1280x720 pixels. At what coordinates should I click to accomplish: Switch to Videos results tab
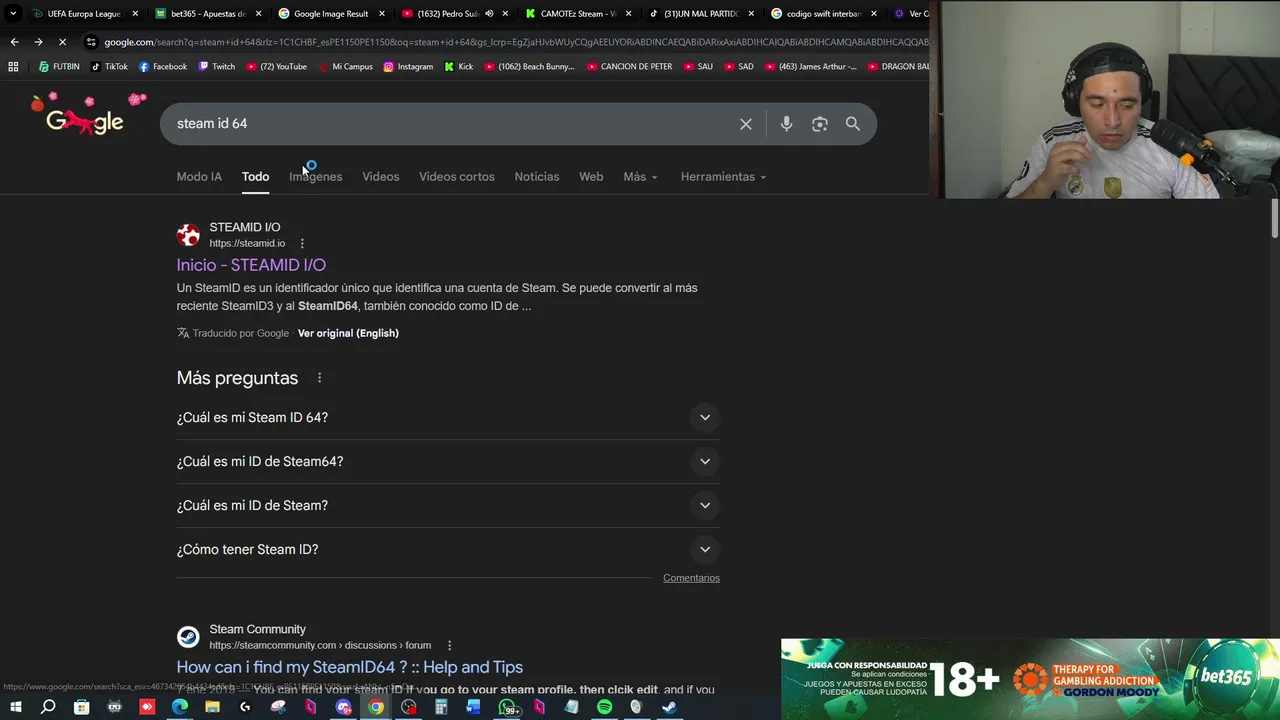tap(381, 177)
